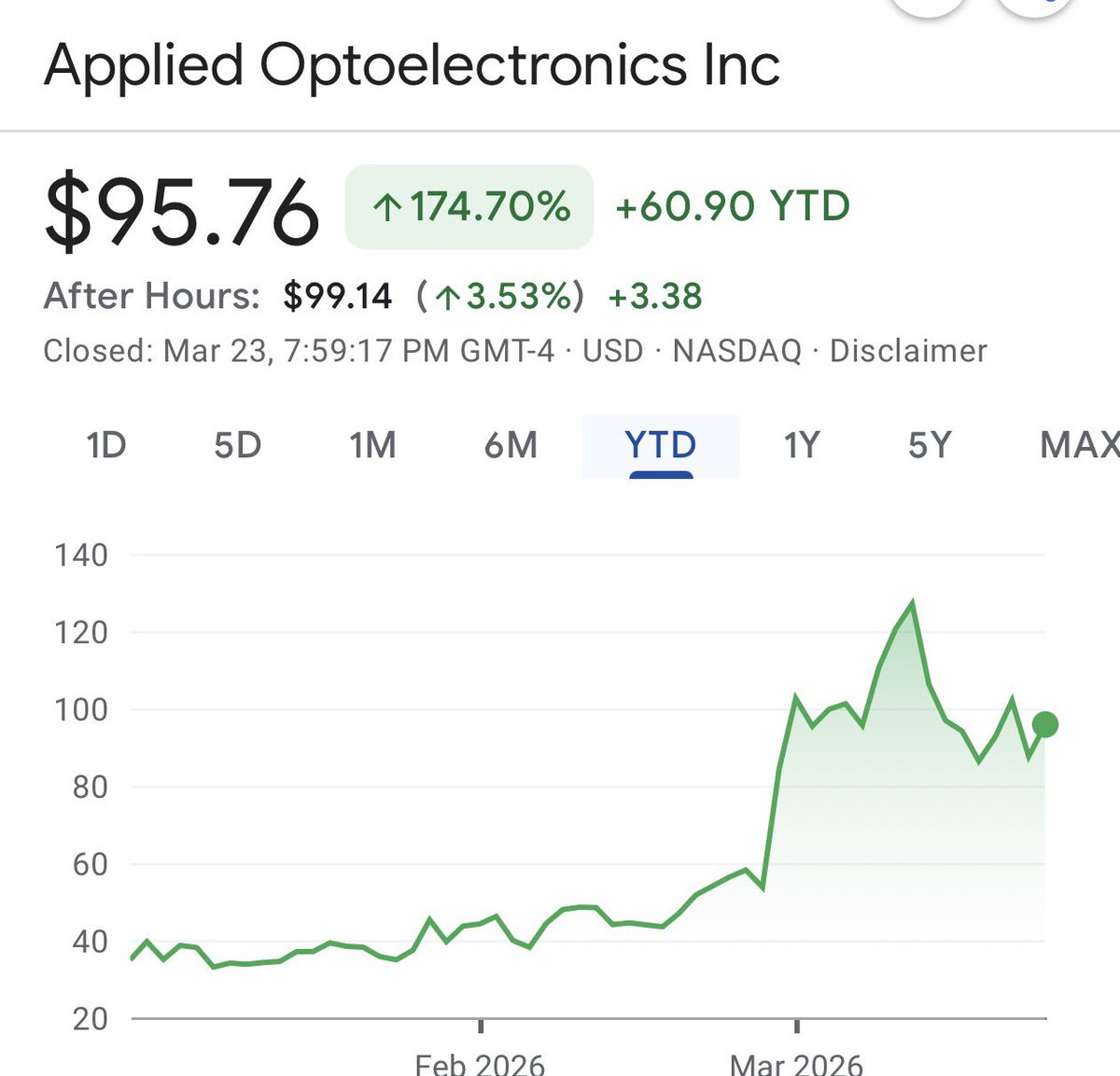Select the 1D time range tab
The width and height of the screenshot is (1120, 1076).
[x=105, y=445]
